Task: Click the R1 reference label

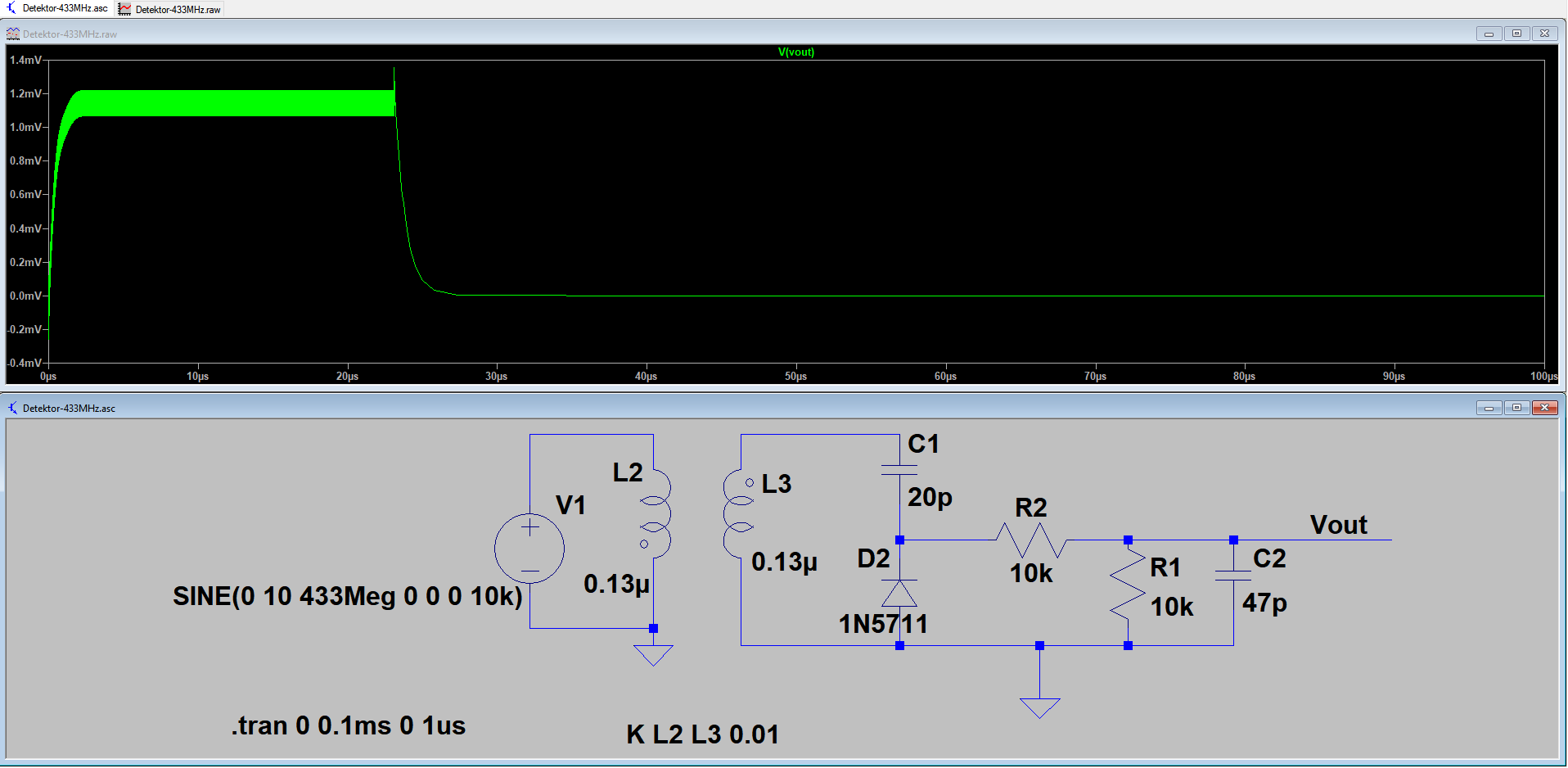Action: 1165,567
